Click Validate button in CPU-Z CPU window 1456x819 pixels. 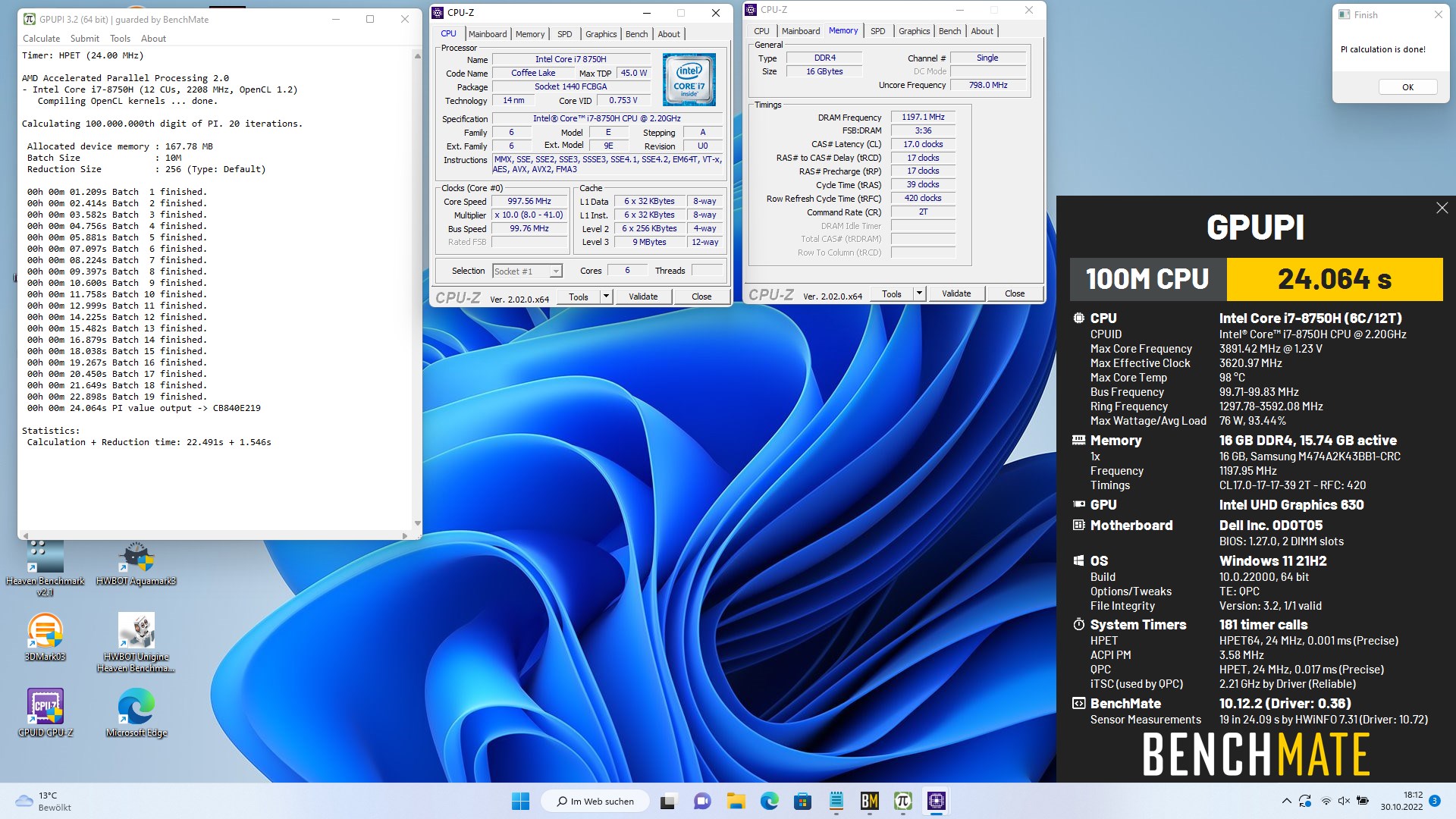coord(643,297)
